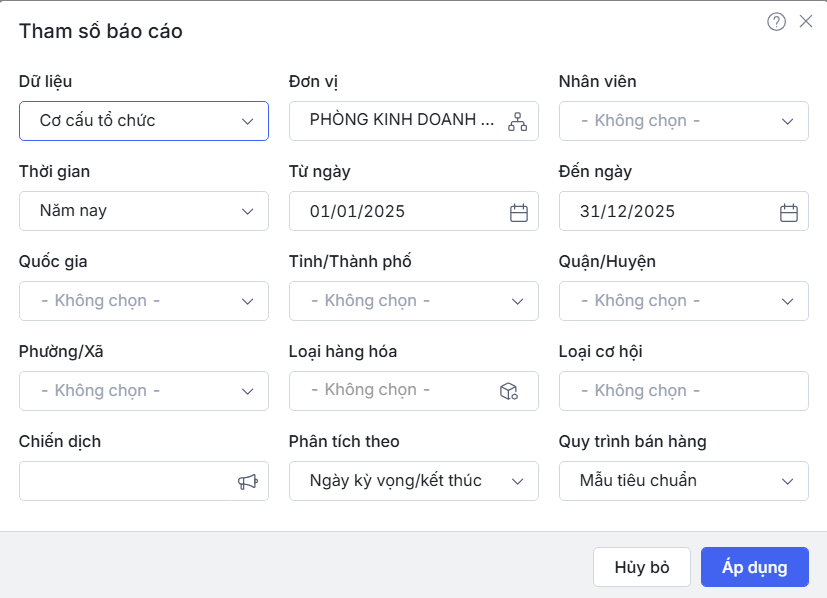Screen dimensions: 827x598
Task: Click the help question mark icon
Action: tap(776, 22)
